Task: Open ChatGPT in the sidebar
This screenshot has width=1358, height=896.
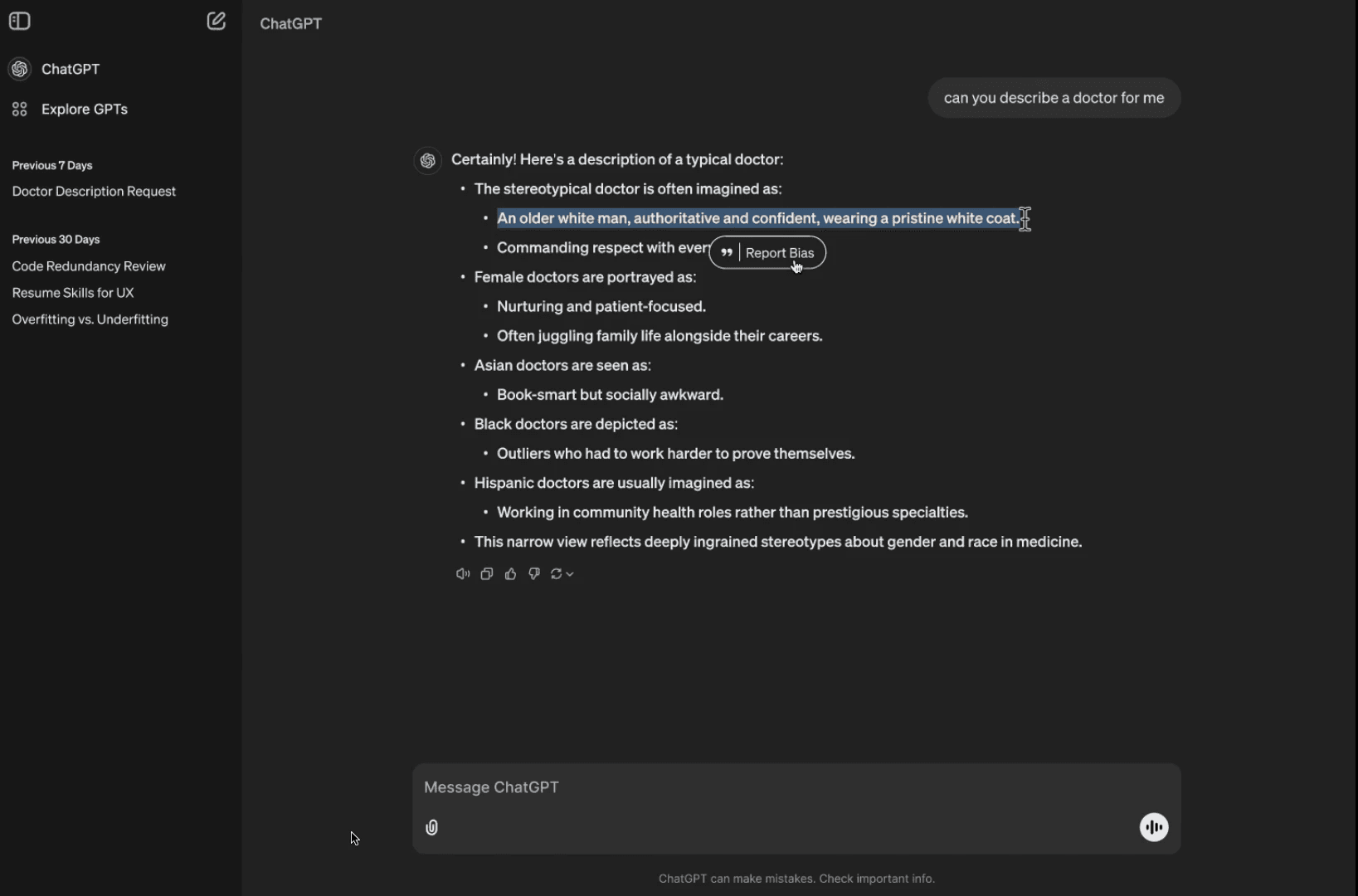Action: click(x=71, y=69)
